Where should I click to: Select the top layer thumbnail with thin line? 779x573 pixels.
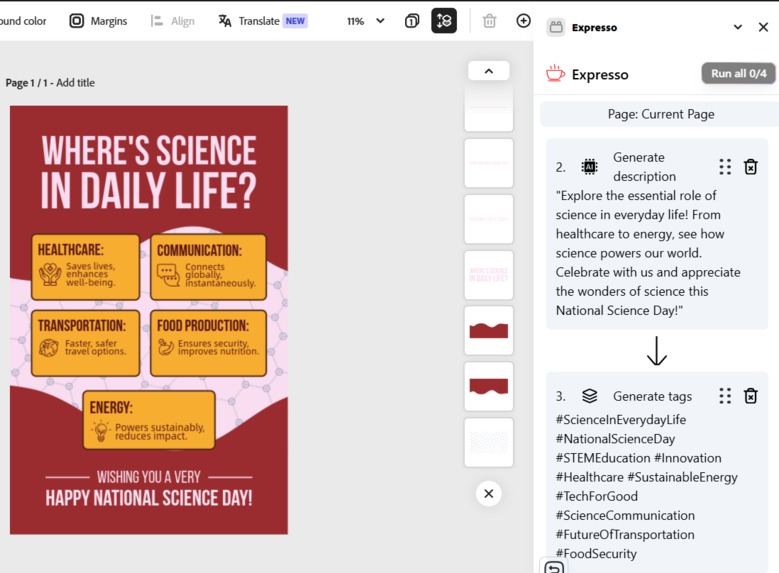pyautogui.click(x=489, y=108)
